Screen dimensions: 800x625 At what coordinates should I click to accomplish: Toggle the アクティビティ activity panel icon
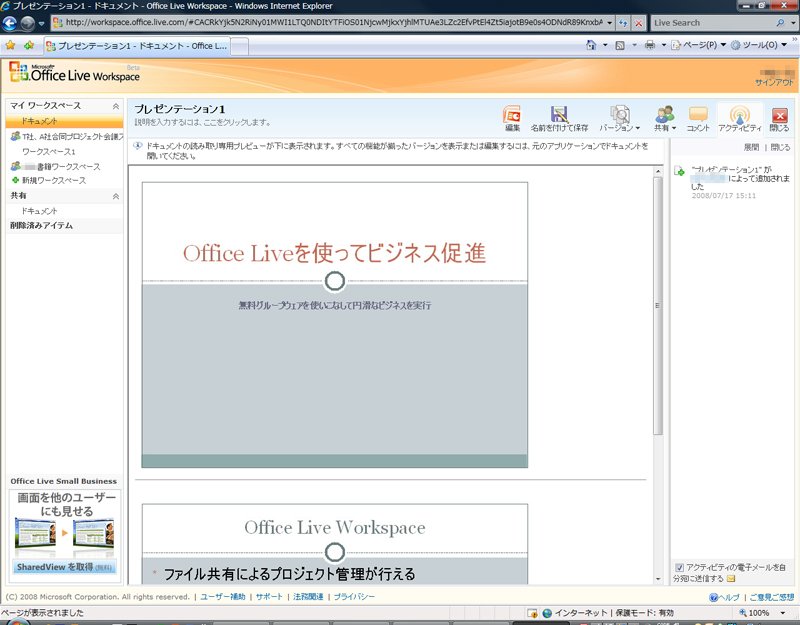coord(740,114)
